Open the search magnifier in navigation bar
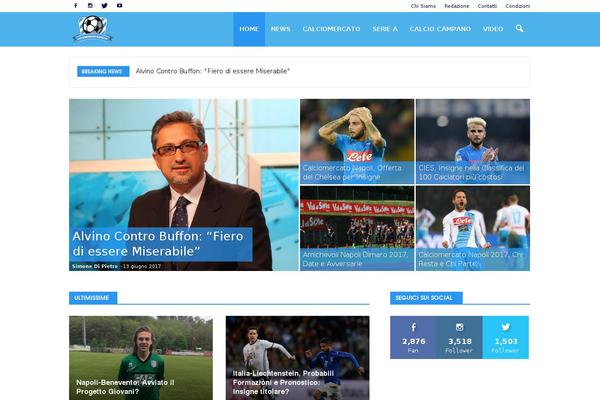 [x=519, y=29]
